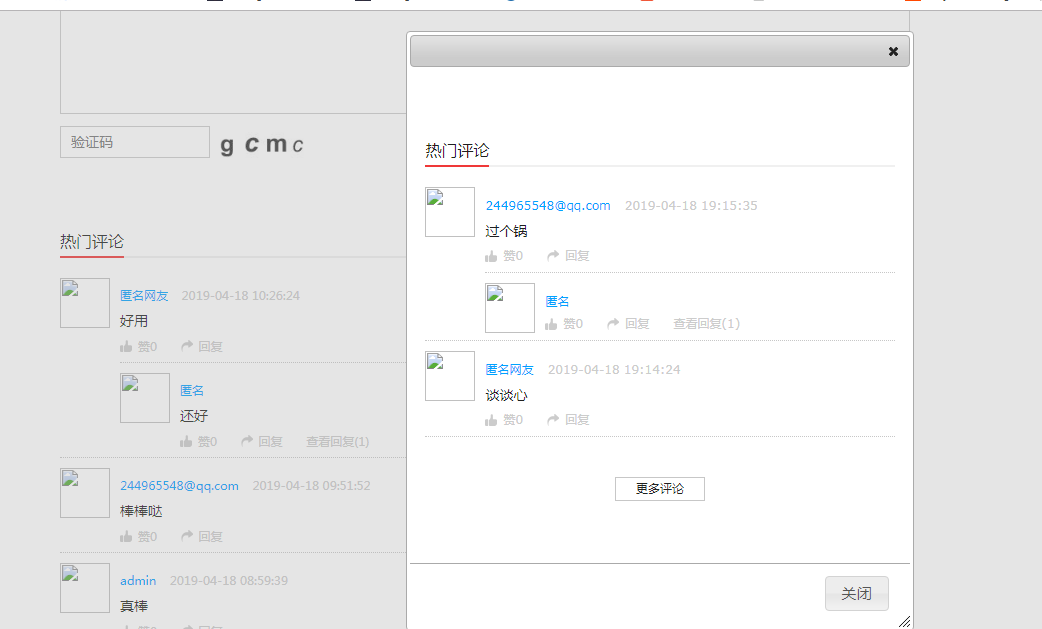Reply to the 棒棒哒 comment

202,537
